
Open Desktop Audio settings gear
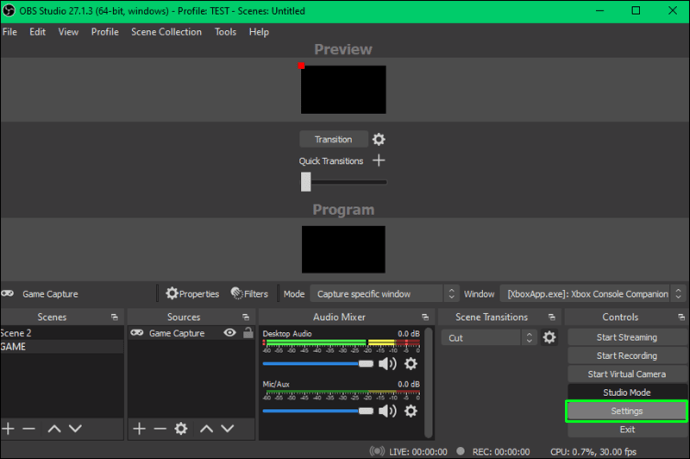411,364
